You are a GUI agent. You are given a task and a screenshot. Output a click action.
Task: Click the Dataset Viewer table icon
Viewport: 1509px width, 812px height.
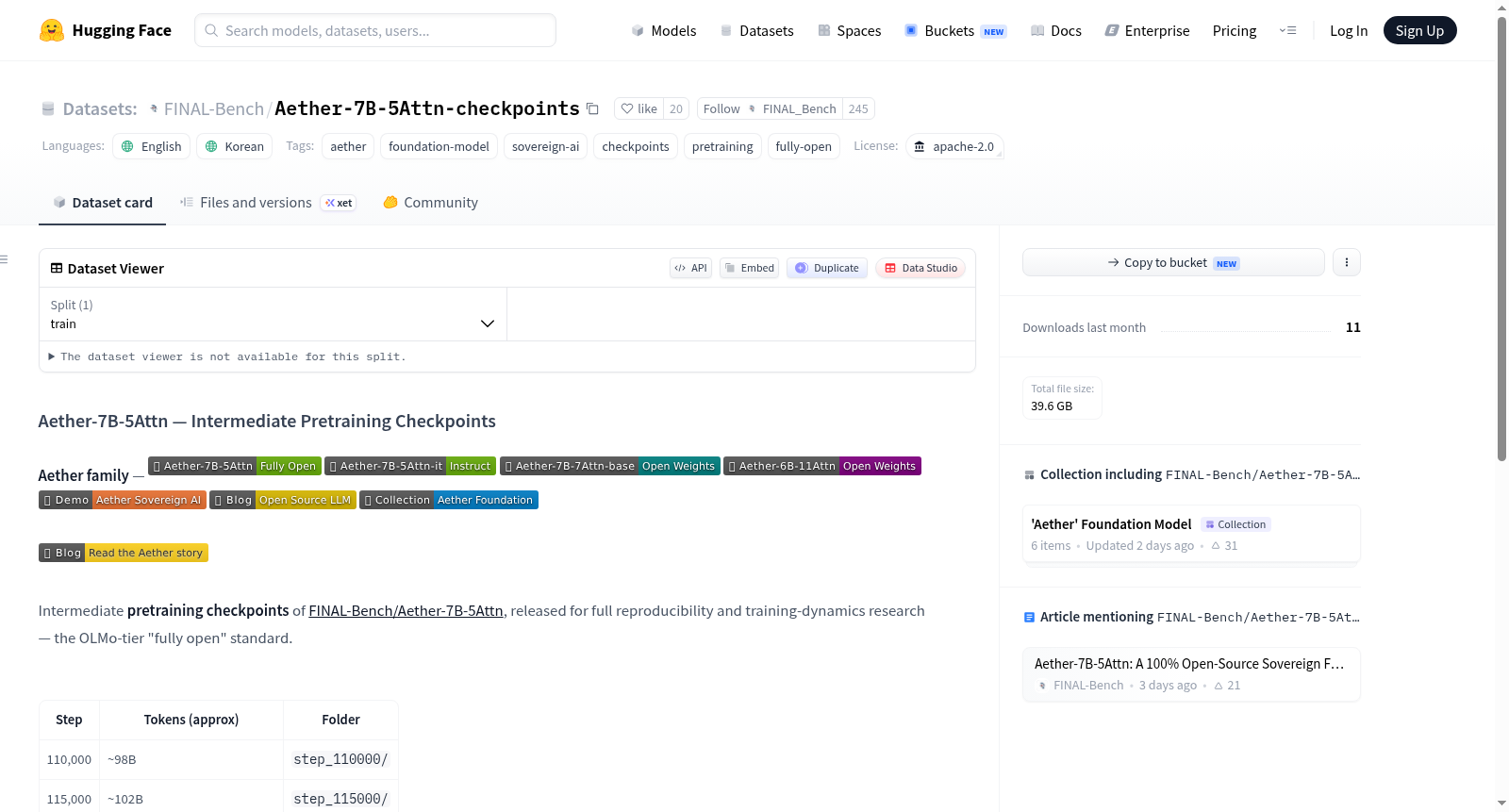coord(57,268)
